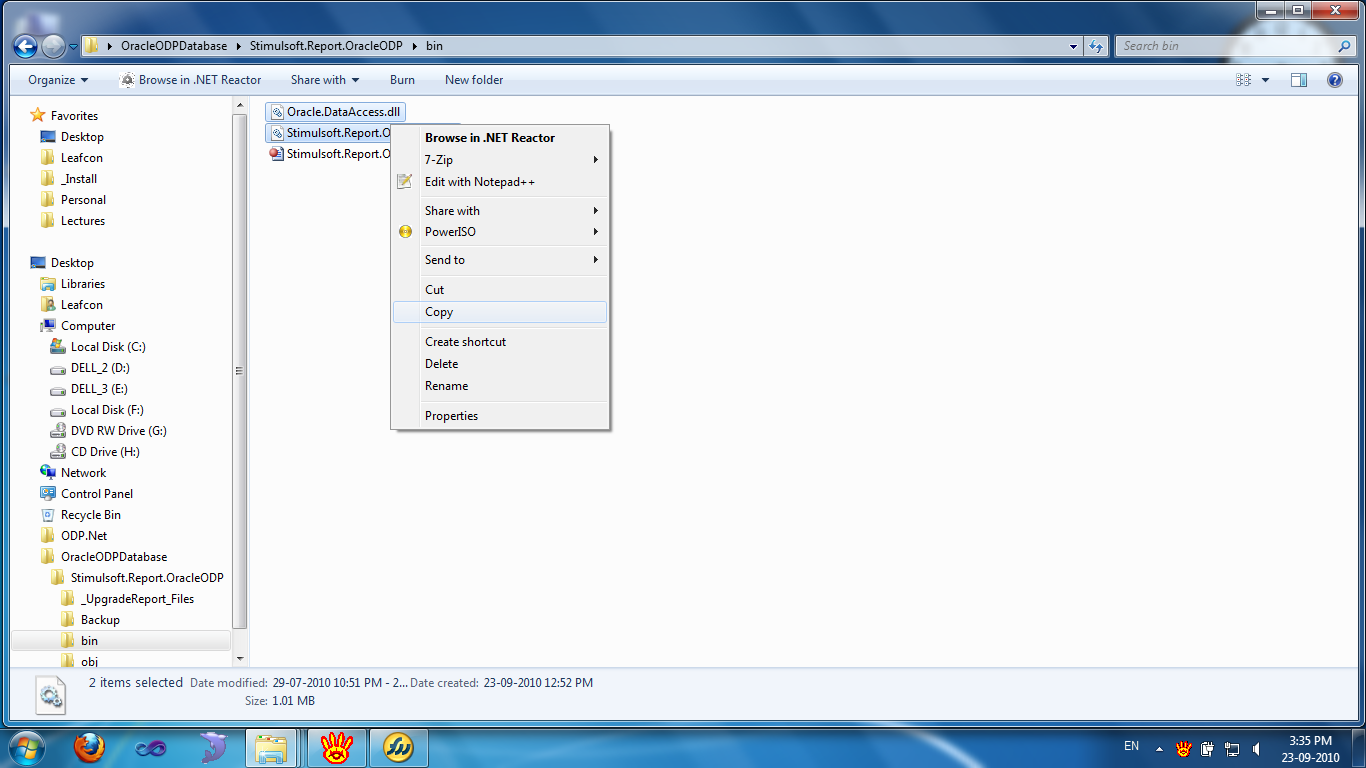This screenshot has width=1366, height=768.
Task: Click the infinity-logo taskbar icon
Action: [151, 747]
